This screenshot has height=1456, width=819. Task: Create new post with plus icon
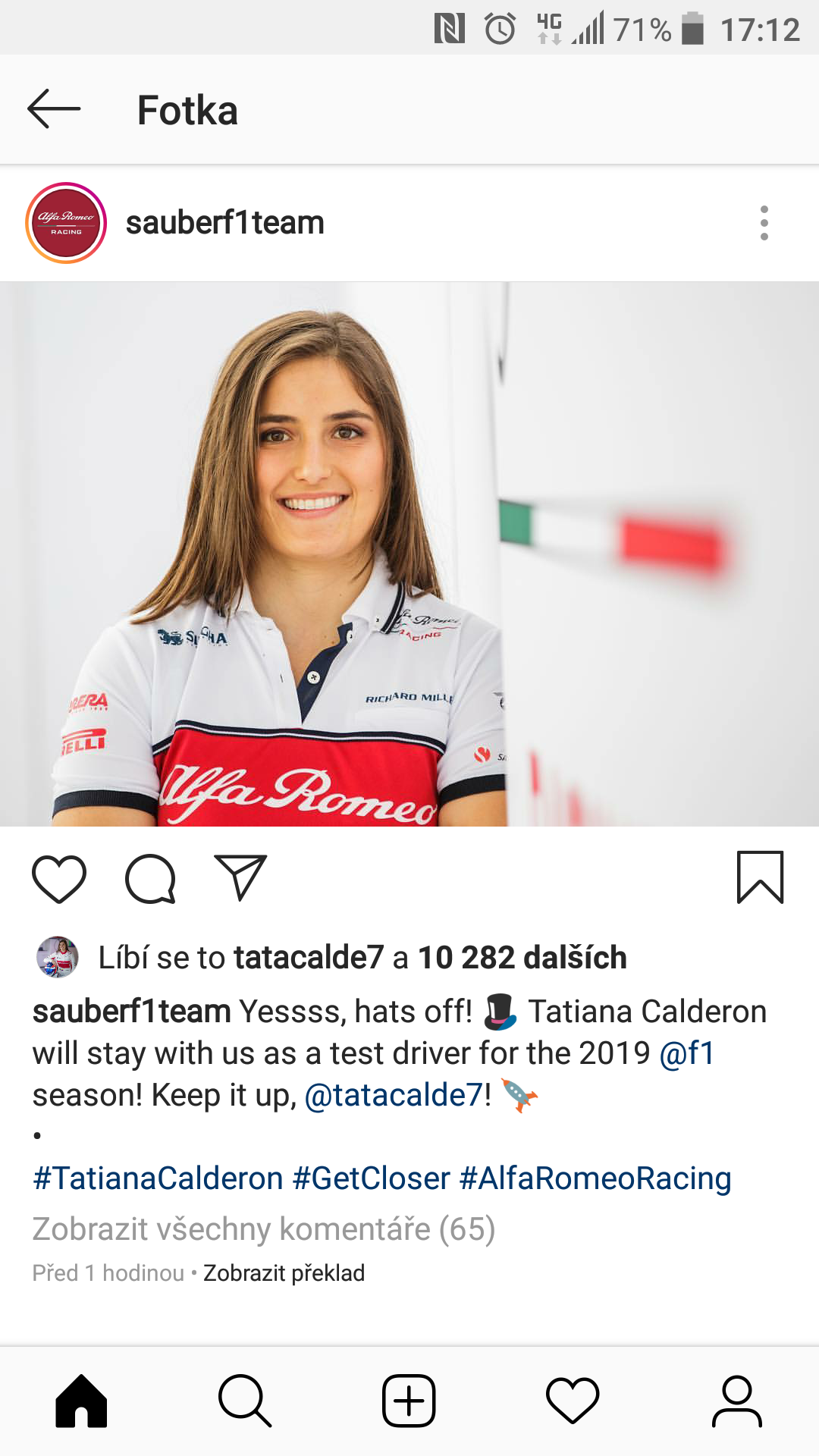pos(409,1401)
